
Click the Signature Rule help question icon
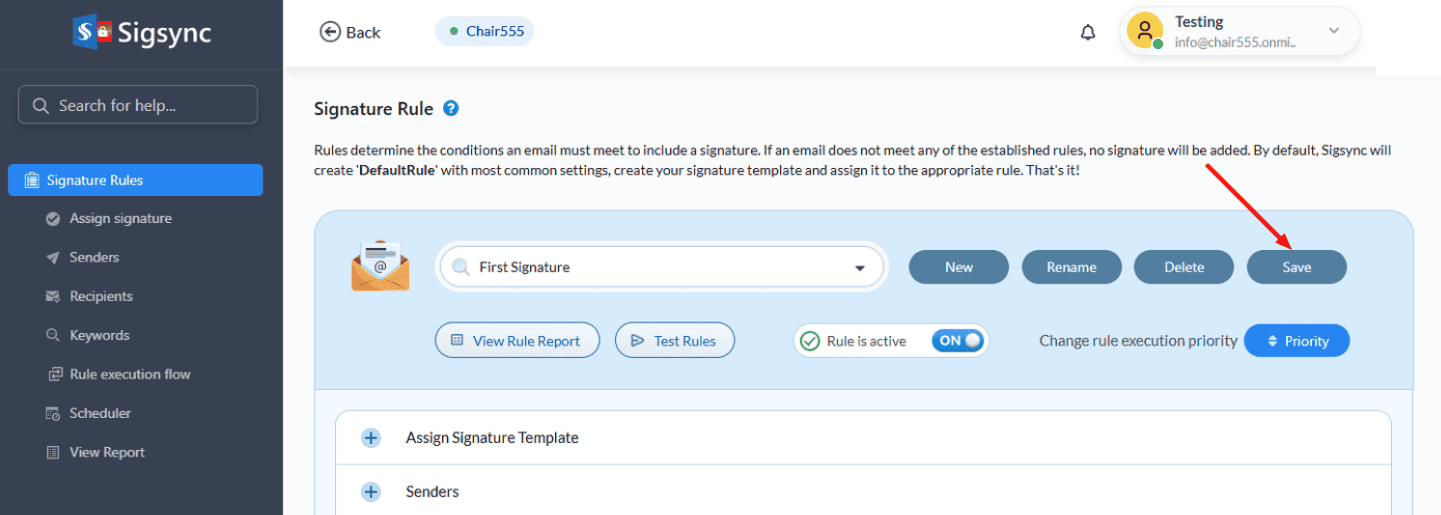451,108
